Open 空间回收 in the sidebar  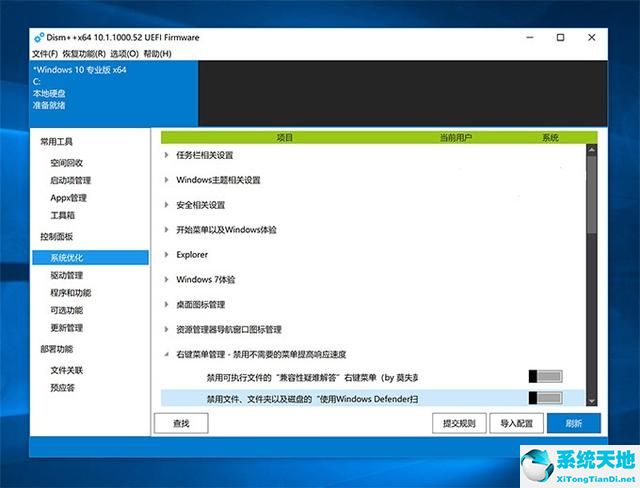(67, 163)
